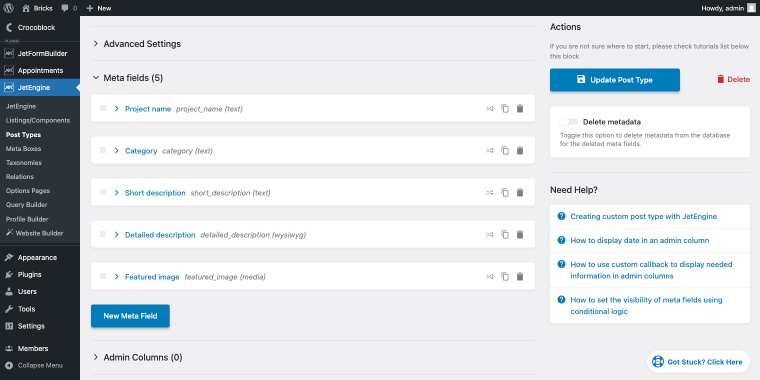Duplicate the Featured image meta field

pos(505,277)
